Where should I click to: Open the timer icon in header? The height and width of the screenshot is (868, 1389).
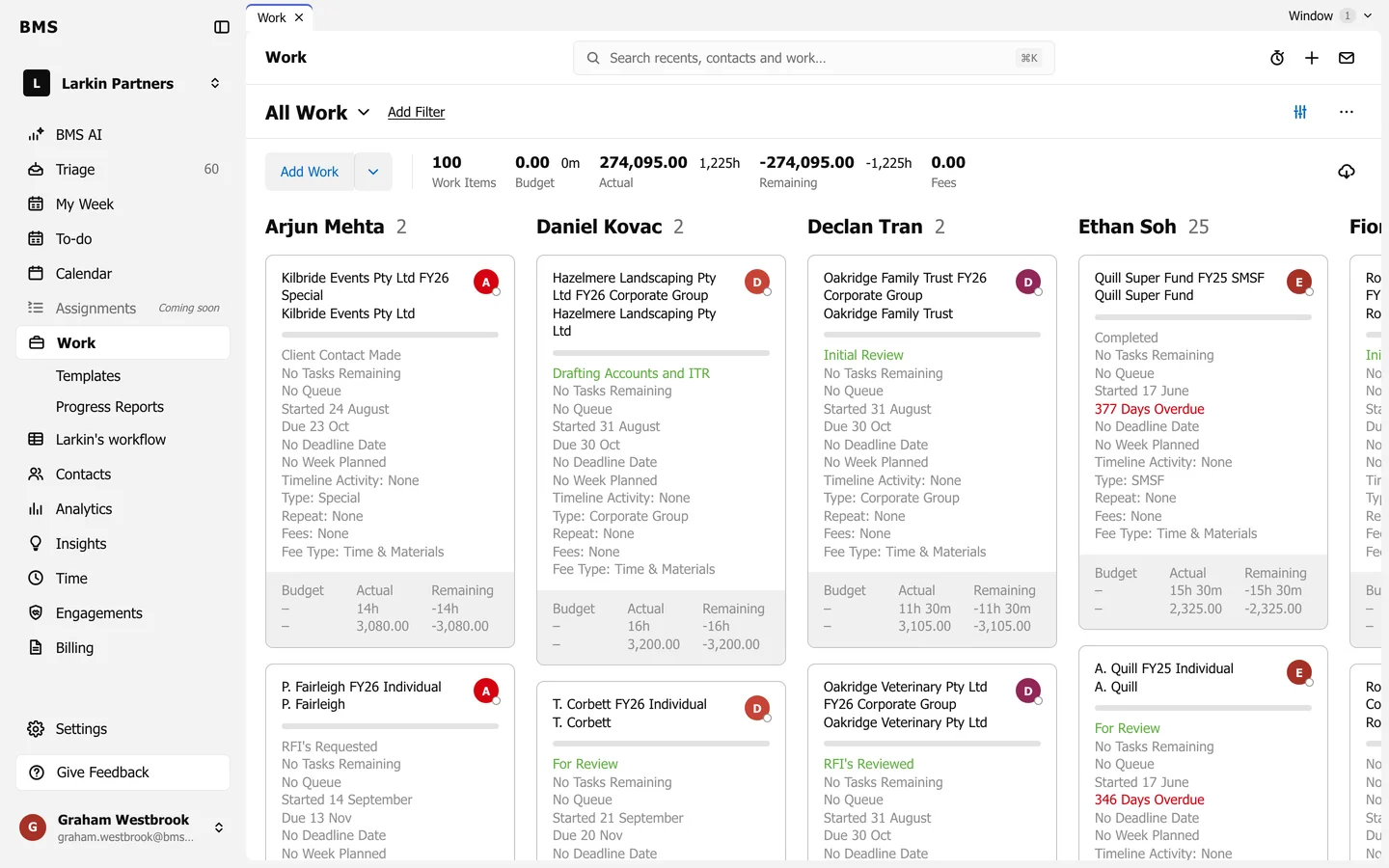[1277, 58]
